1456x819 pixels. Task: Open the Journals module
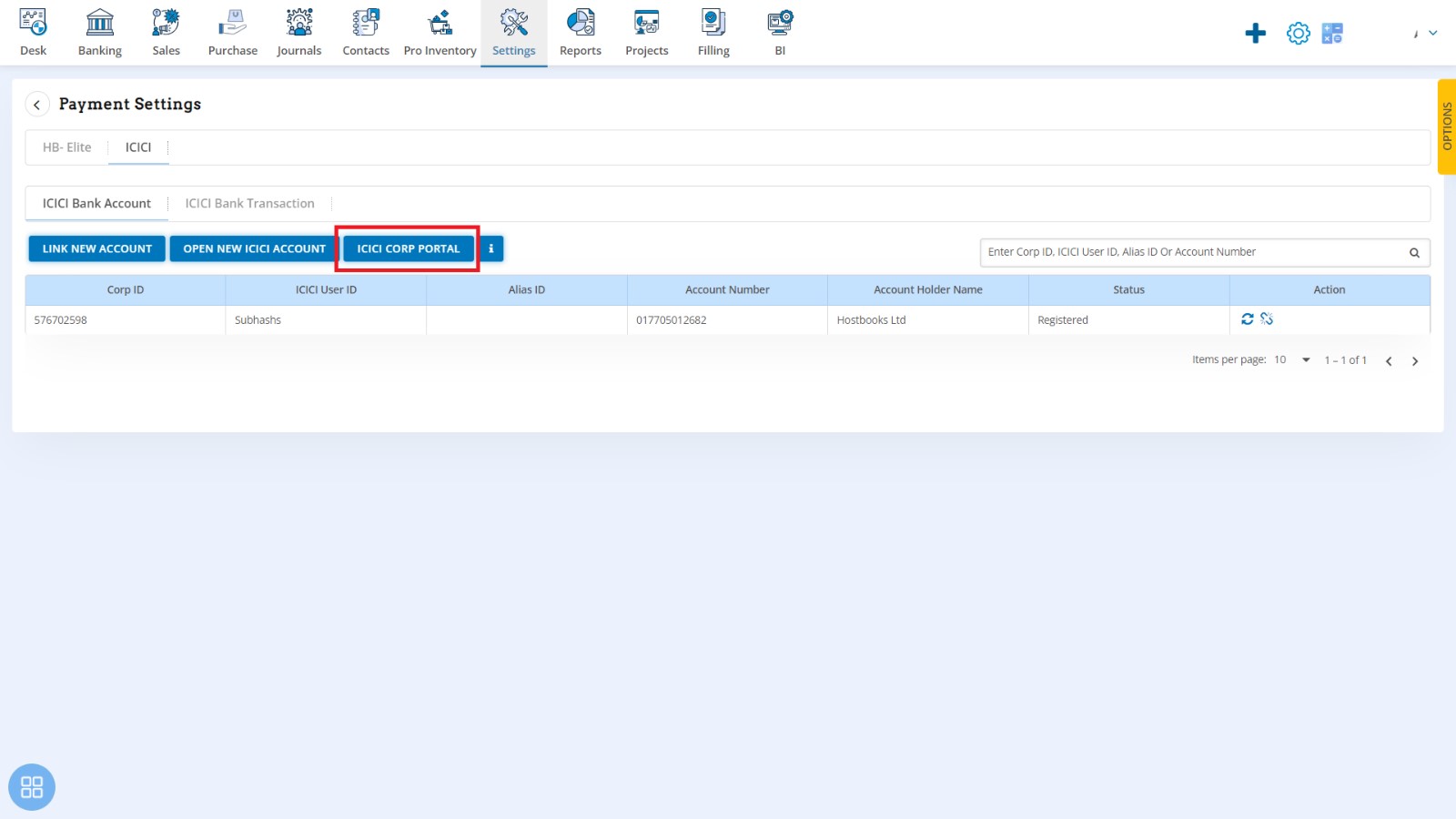pos(299,33)
